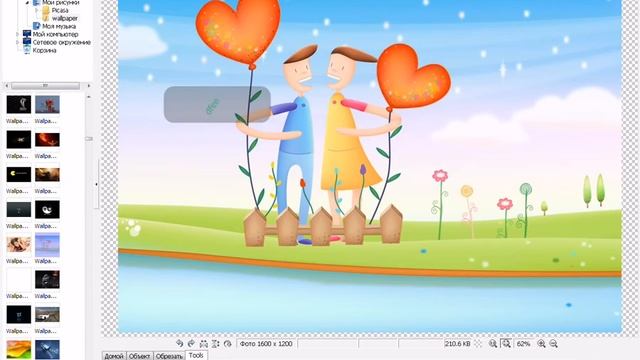Collapse the Мои рисунки tree node
This screenshot has height=360, width=640.
(x=27, y=2)
